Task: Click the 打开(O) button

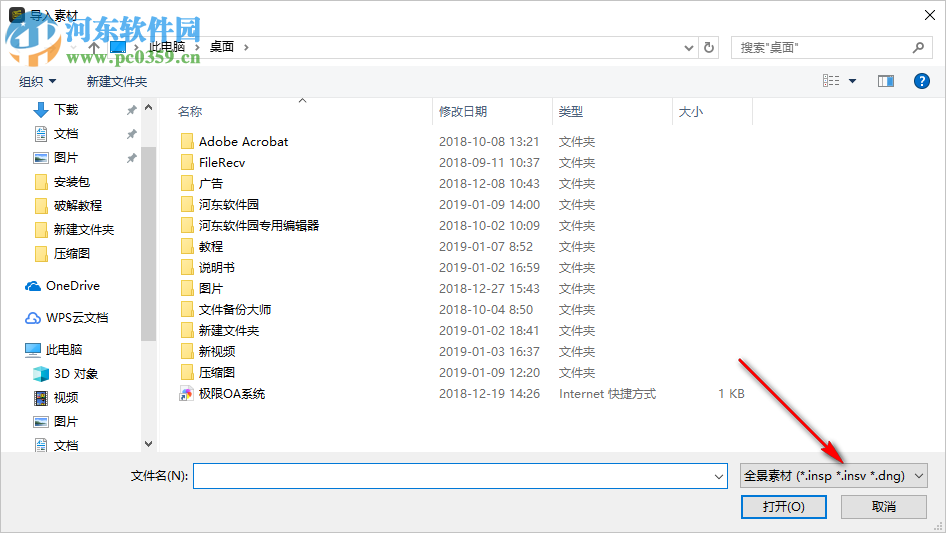Action: pyautogui.click(x=784, y=506)
